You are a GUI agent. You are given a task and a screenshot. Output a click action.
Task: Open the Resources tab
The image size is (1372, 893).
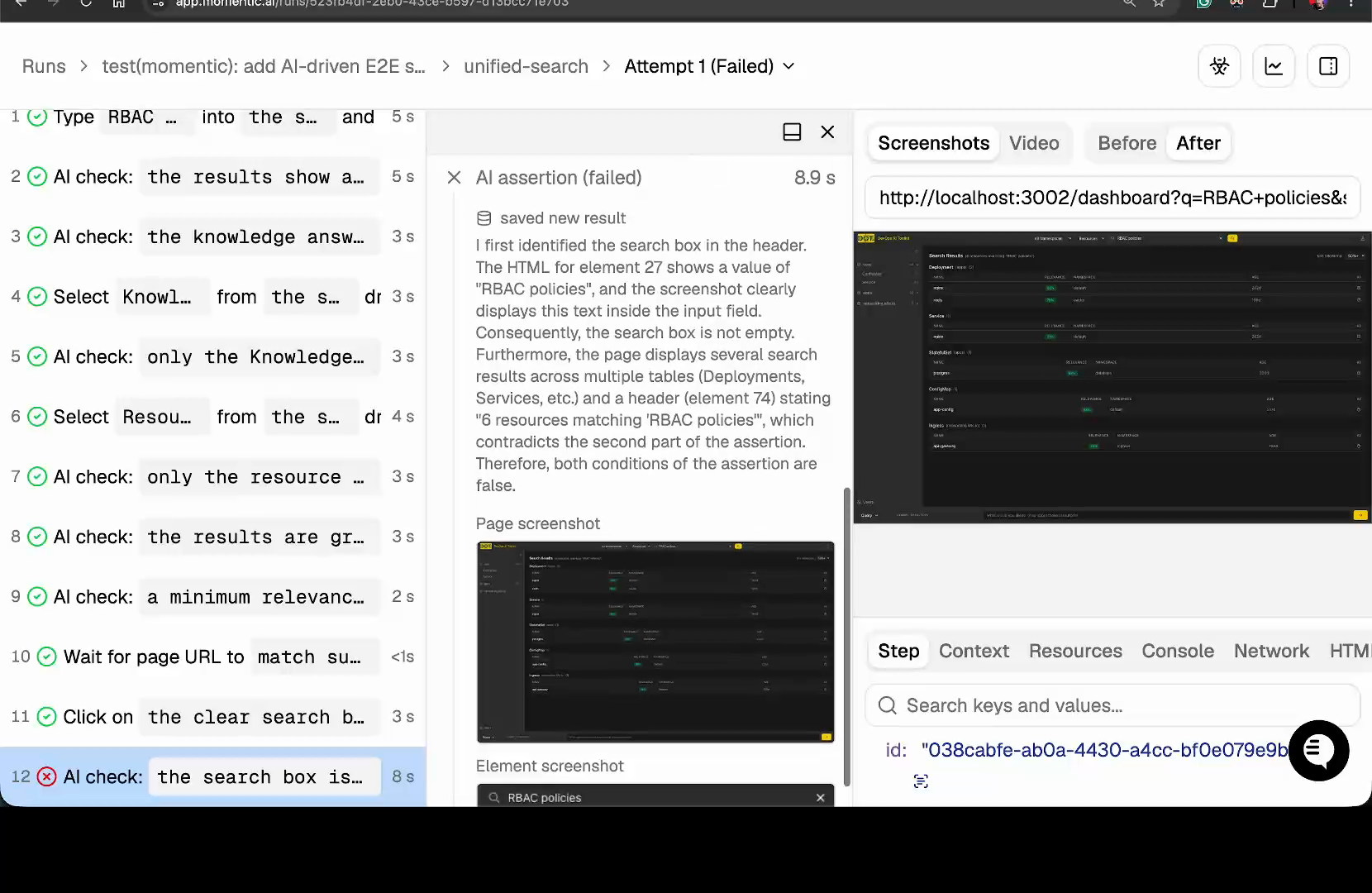point(1075,652)
